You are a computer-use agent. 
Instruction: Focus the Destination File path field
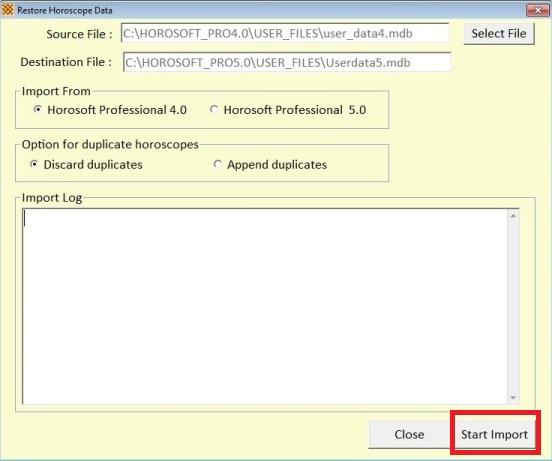287,62
